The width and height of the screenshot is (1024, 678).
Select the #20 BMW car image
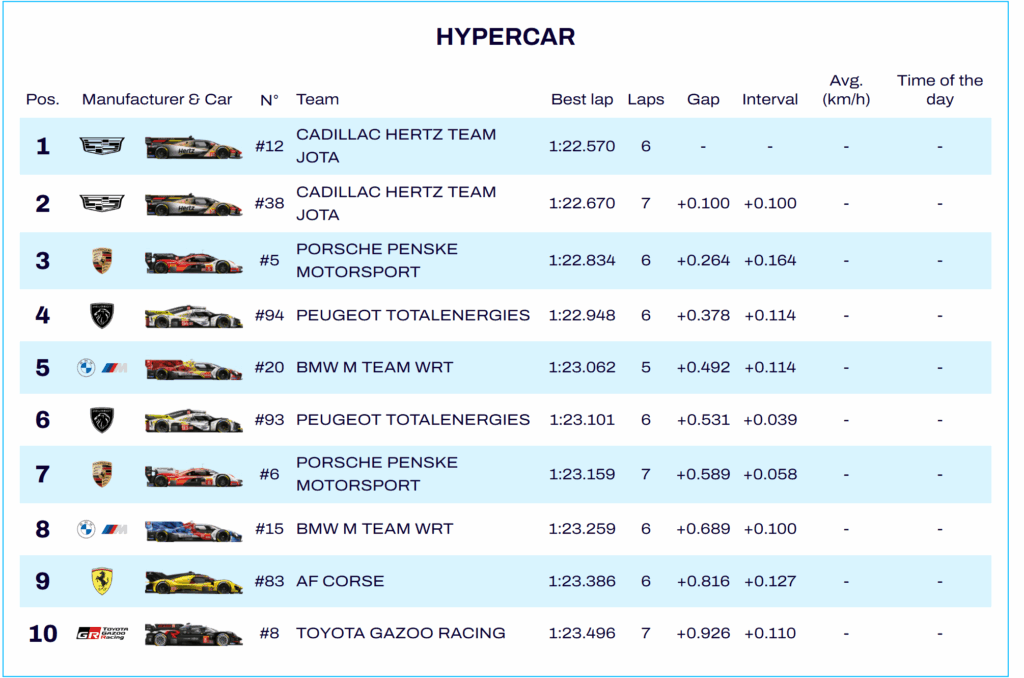pyautogui.click(x=193, y=369)
